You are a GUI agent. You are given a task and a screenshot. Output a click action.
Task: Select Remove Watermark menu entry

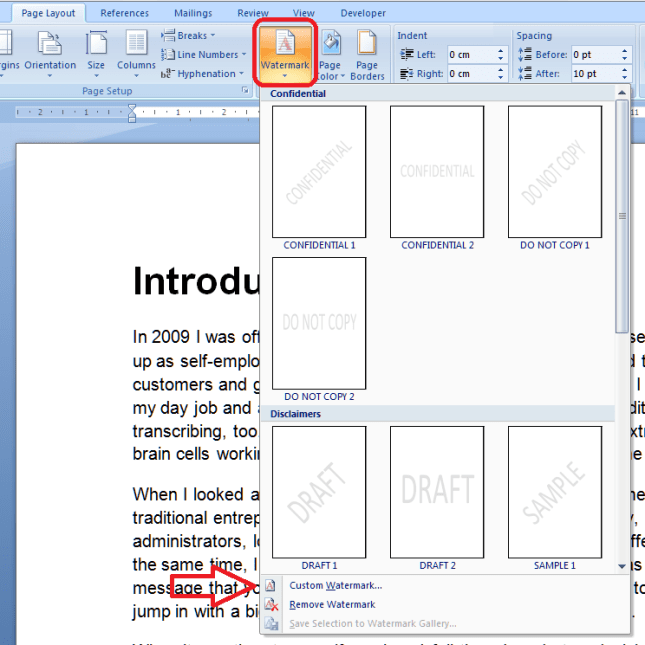click(332, 605)
